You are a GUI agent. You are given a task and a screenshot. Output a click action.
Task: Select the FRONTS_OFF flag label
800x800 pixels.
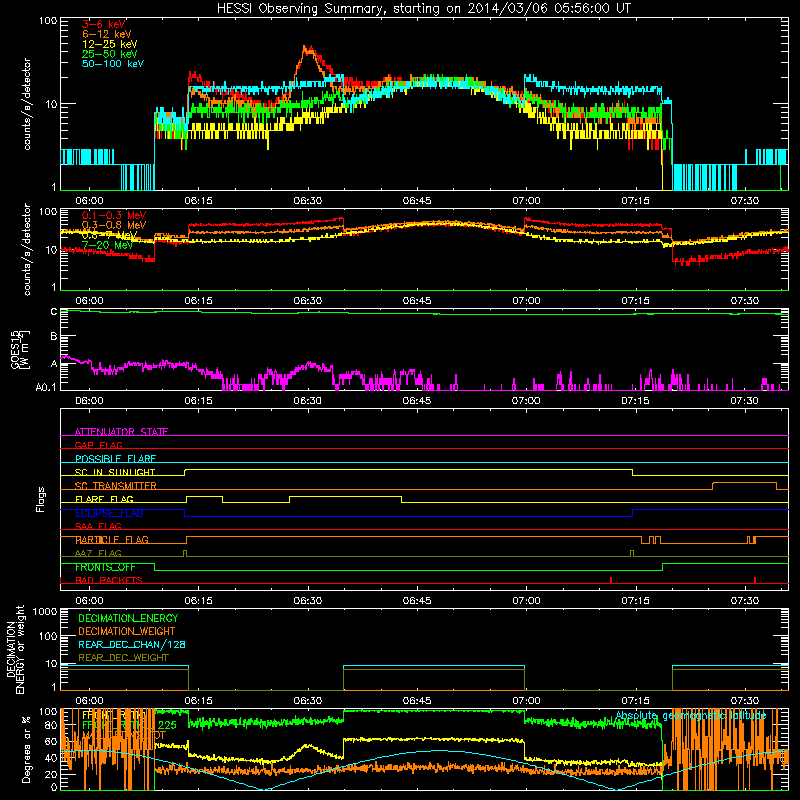(x=105, y=567)
